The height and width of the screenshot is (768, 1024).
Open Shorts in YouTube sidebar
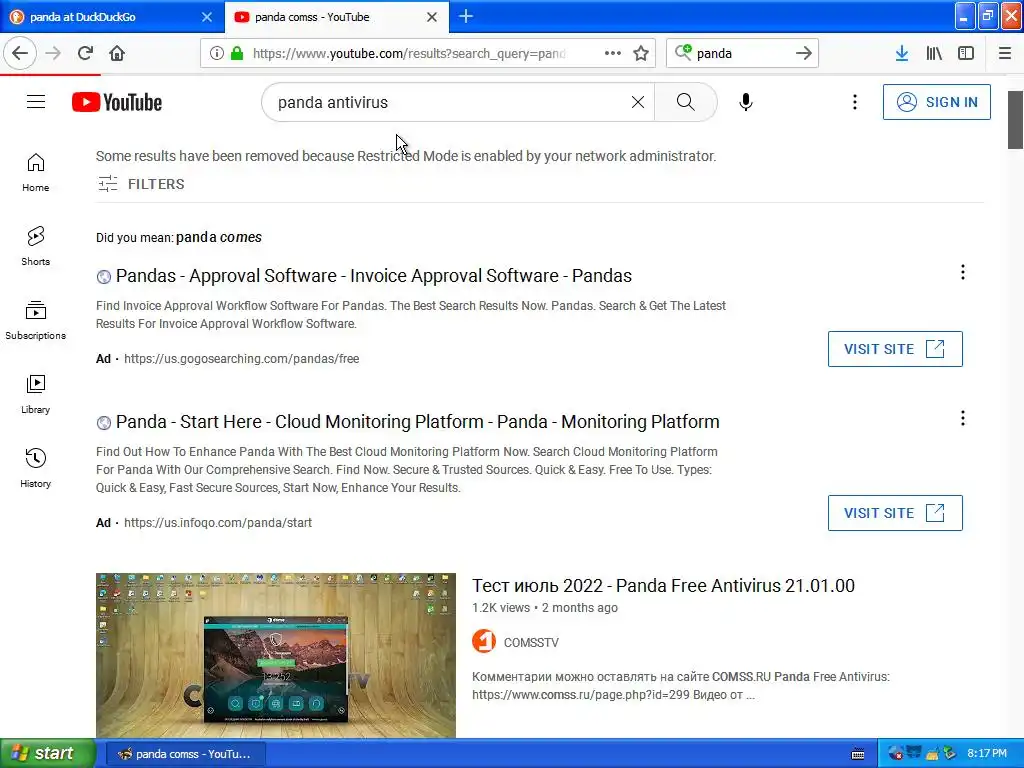(35, 246)
